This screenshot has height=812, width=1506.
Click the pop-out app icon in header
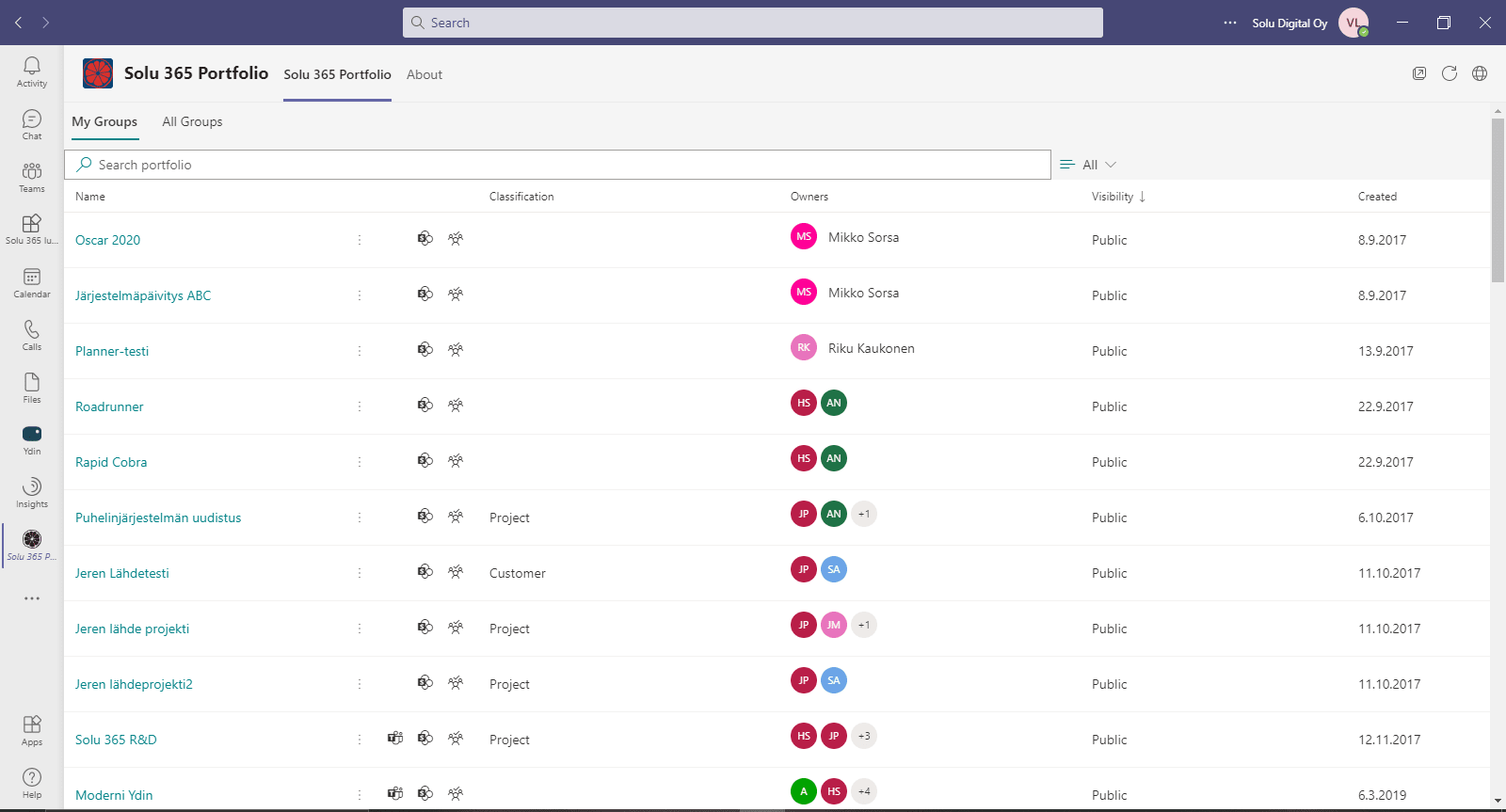(x=1419, y=73)
